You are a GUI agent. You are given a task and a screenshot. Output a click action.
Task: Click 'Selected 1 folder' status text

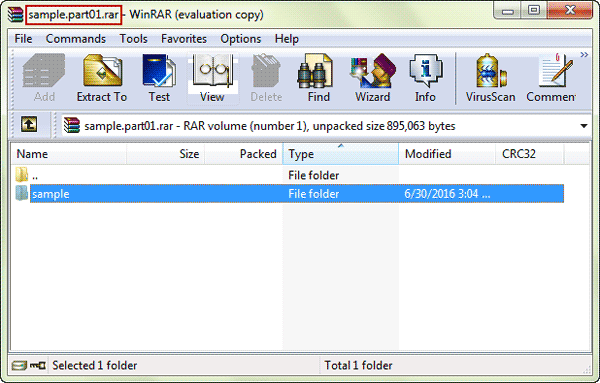95,365
